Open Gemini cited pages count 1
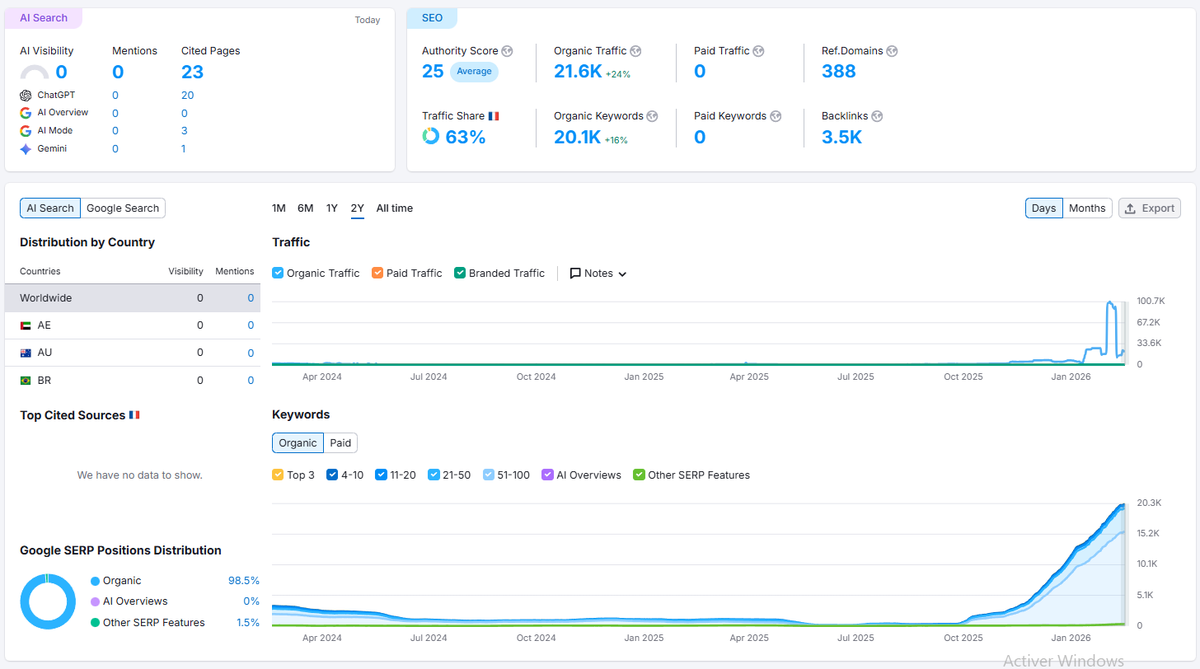This screenshot has height=669, width=1200. 184,149
